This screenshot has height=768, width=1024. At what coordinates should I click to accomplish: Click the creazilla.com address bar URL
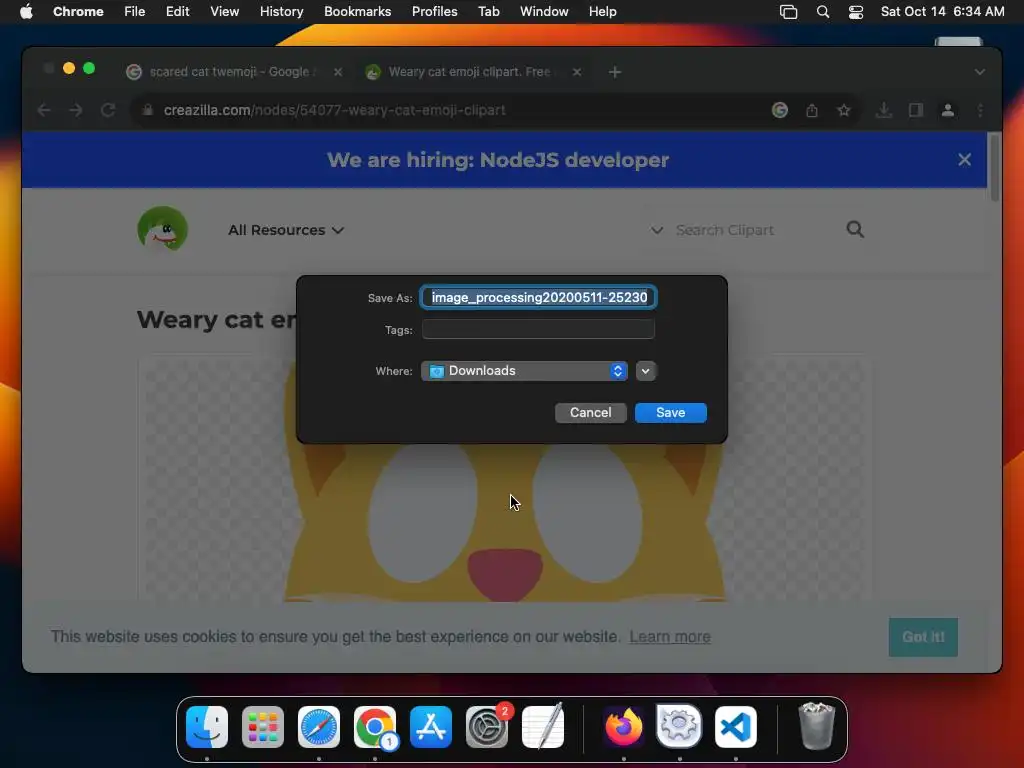coord(334,110)
